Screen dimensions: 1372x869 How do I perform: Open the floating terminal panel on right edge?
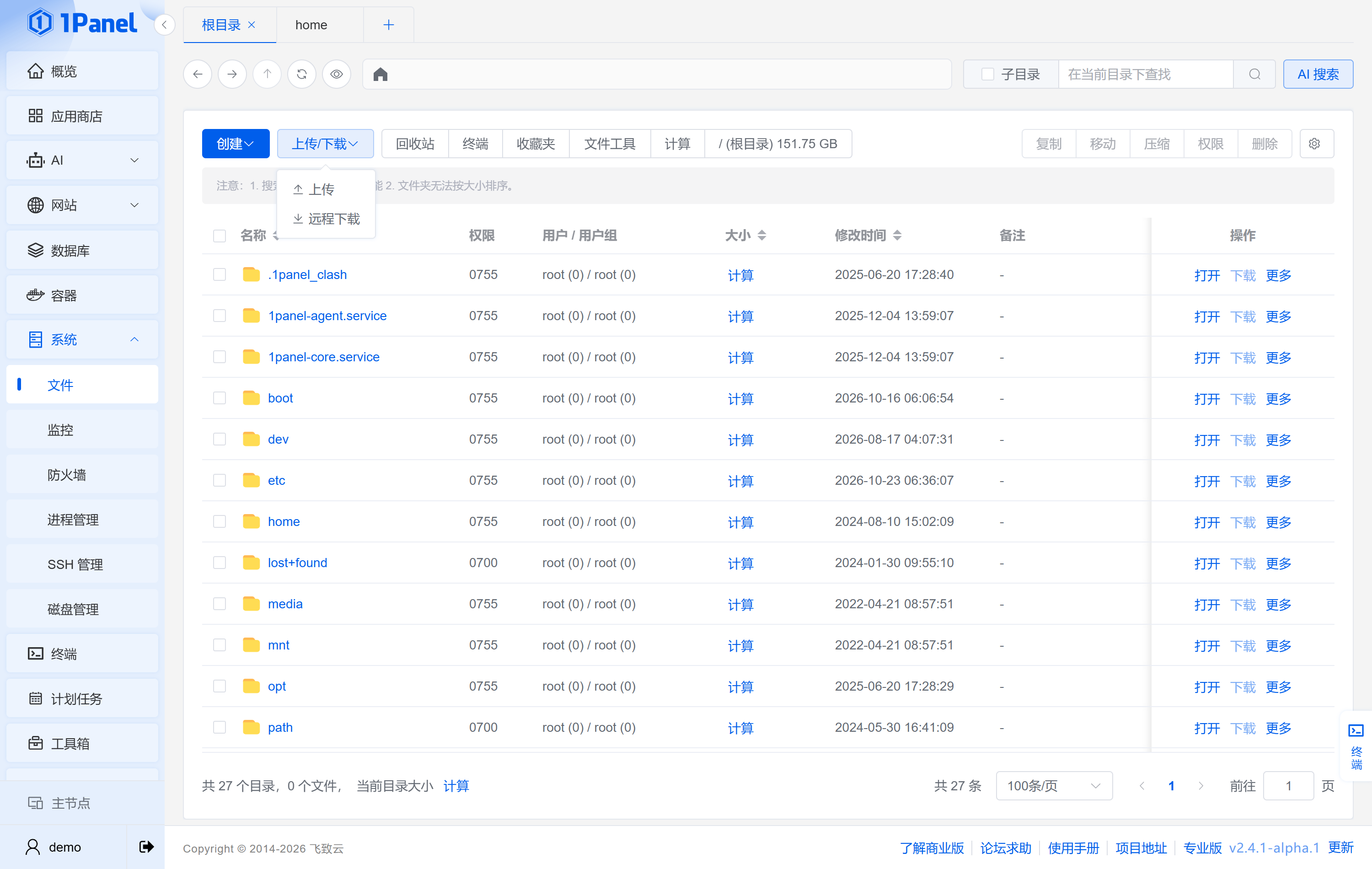(x=1356, y=746)
